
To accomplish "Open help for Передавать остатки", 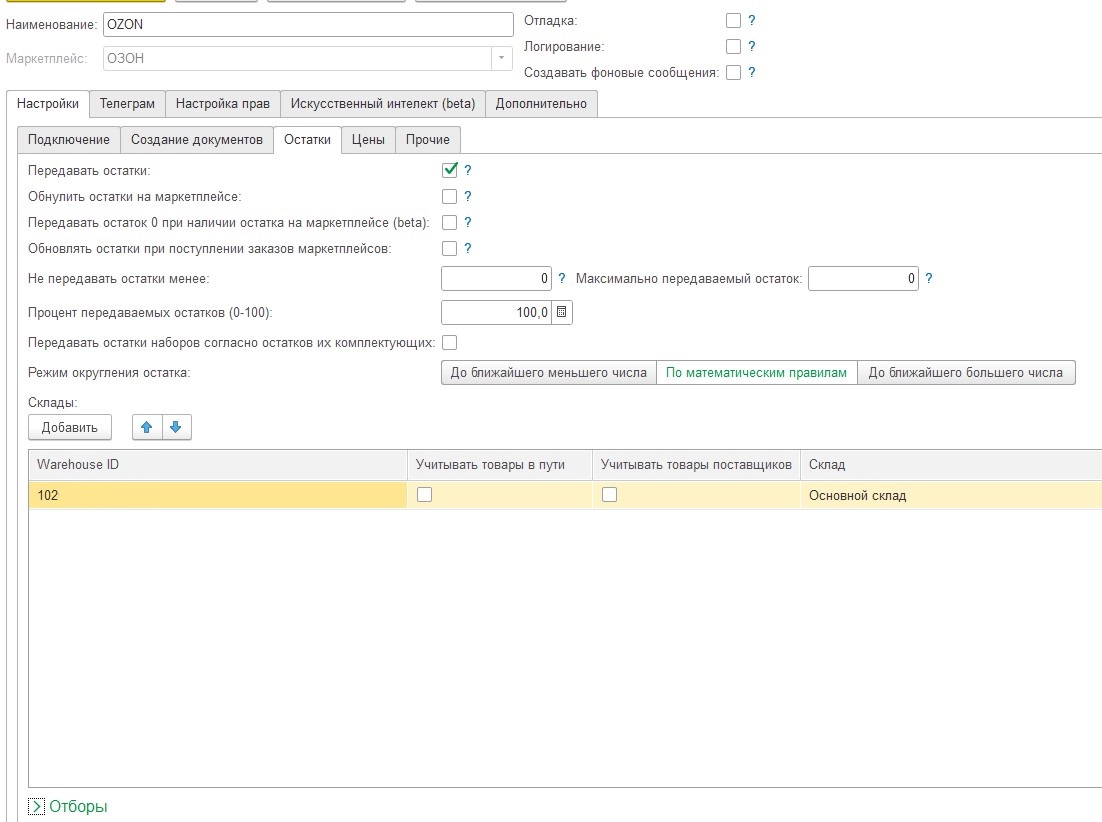I will pyautogui.click(x=467, y=170).
